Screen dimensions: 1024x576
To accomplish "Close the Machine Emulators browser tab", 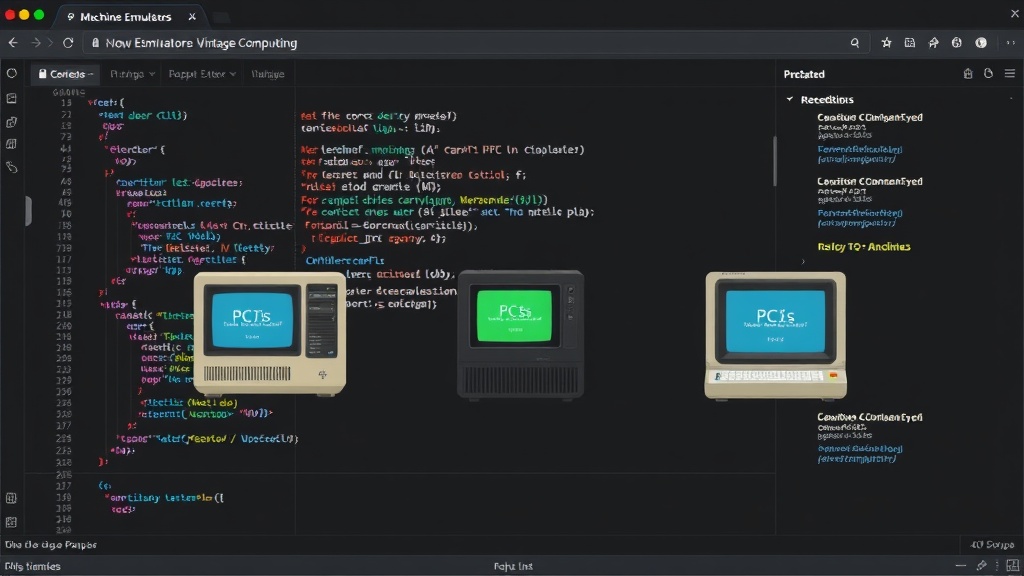I will pyautogui.click(x=192, y=16).
